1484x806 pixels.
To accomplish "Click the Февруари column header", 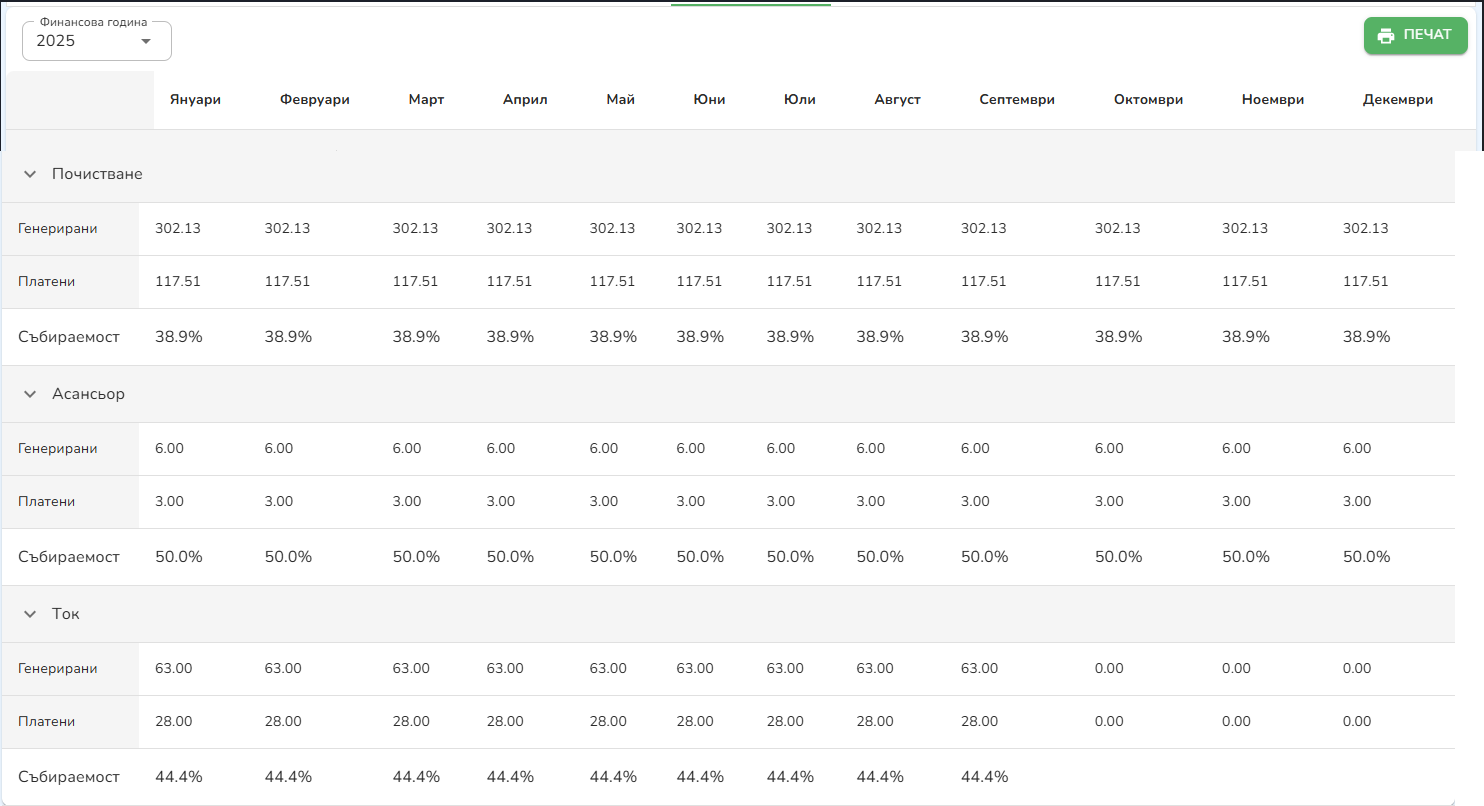I will coord(315,99).
